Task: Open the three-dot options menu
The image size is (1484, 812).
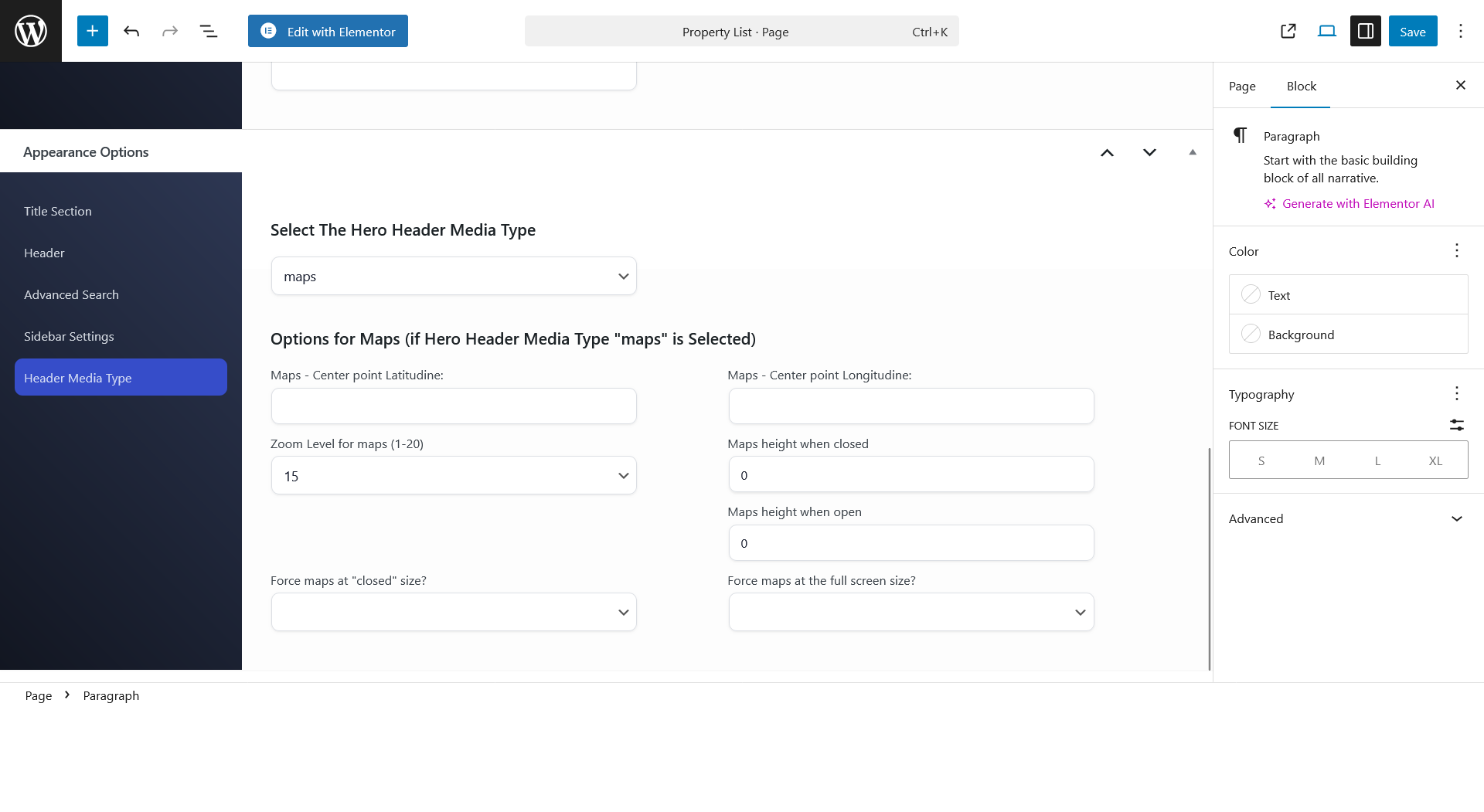Action: click(x=1460, y=31)
